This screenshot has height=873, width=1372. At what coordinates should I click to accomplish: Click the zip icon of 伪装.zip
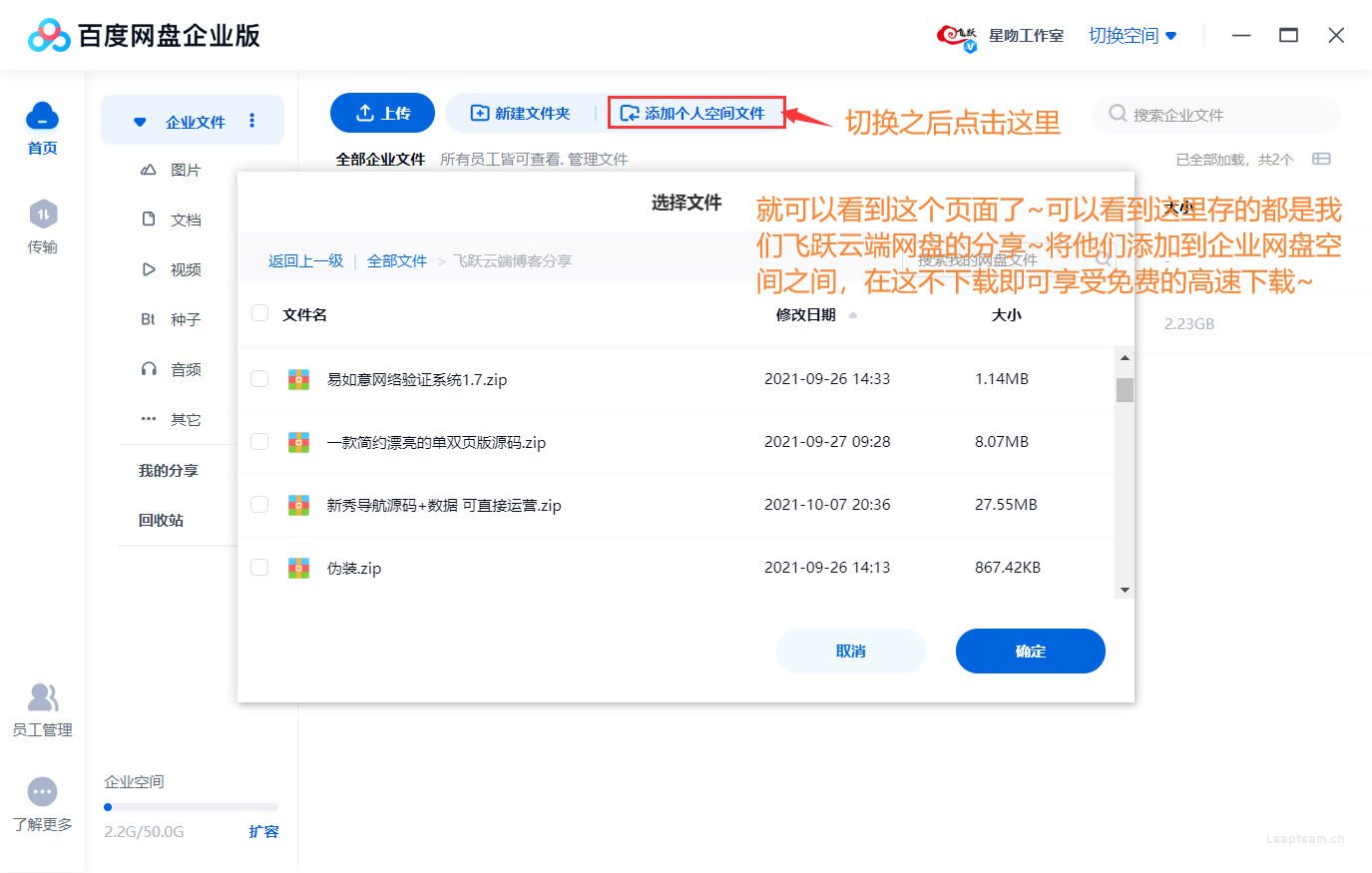298,568
